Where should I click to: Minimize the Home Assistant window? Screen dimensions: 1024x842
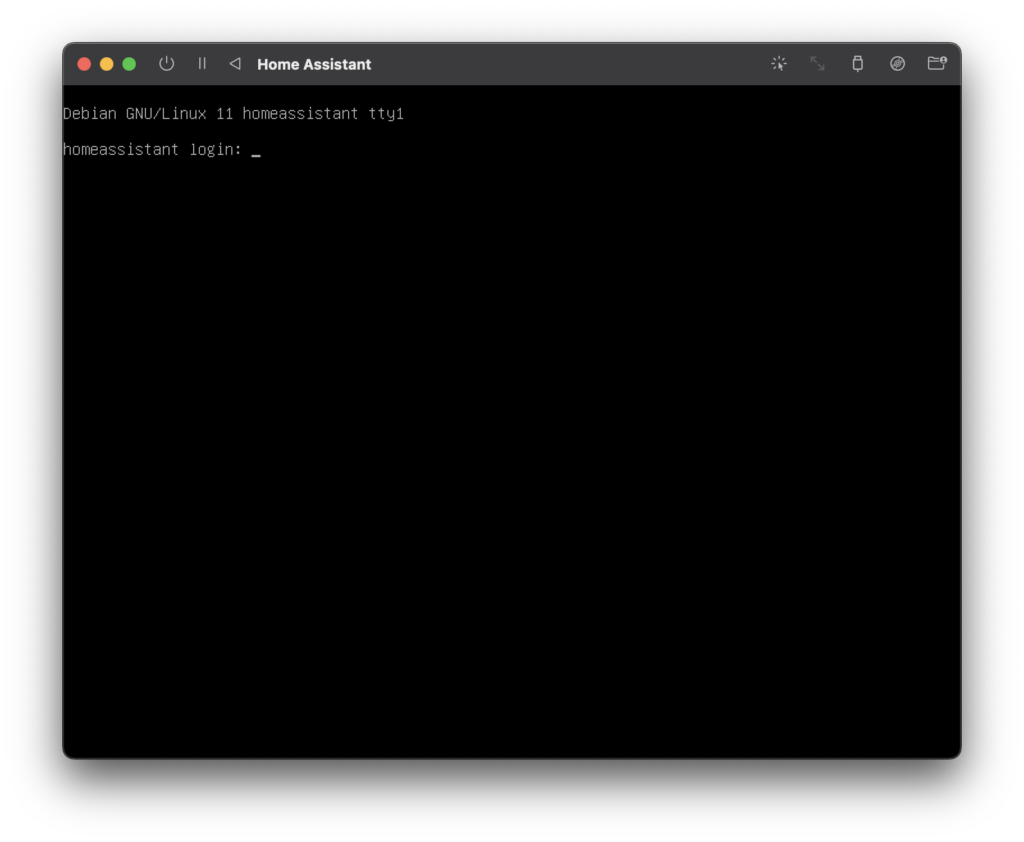[106, 64]
